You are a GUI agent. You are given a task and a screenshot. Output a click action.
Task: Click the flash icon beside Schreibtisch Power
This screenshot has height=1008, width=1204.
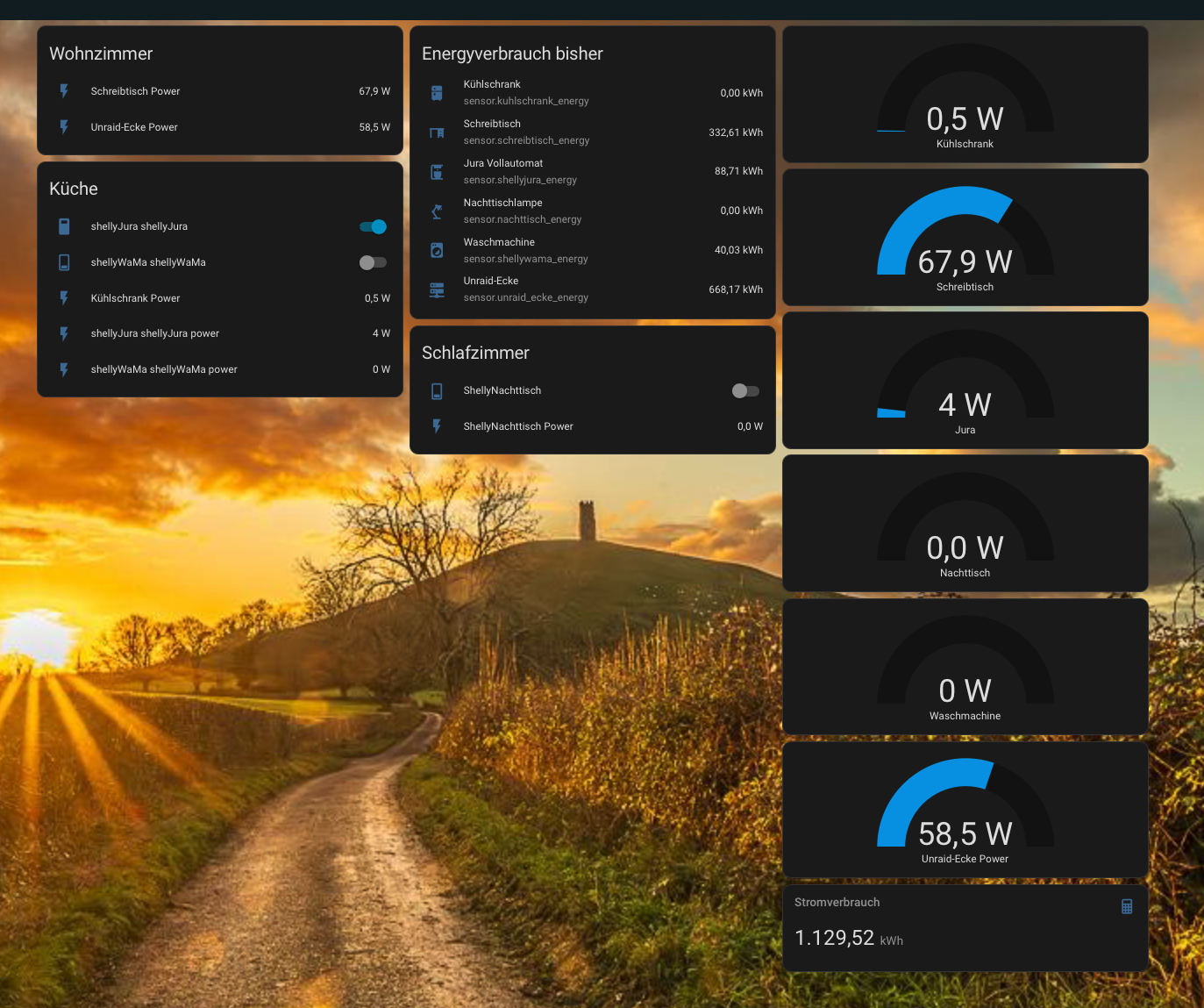64,91
